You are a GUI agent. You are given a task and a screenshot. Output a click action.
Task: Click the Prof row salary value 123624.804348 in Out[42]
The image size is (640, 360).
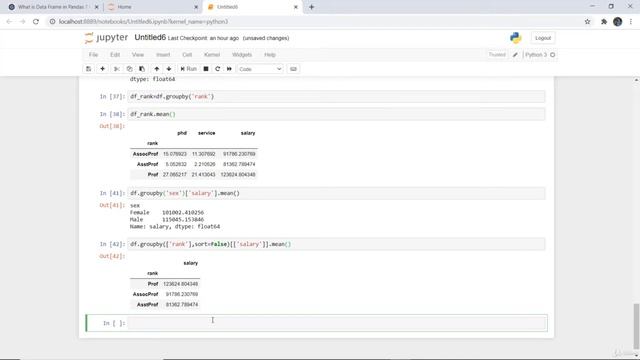pyautogui.click(x=180, y=284)
